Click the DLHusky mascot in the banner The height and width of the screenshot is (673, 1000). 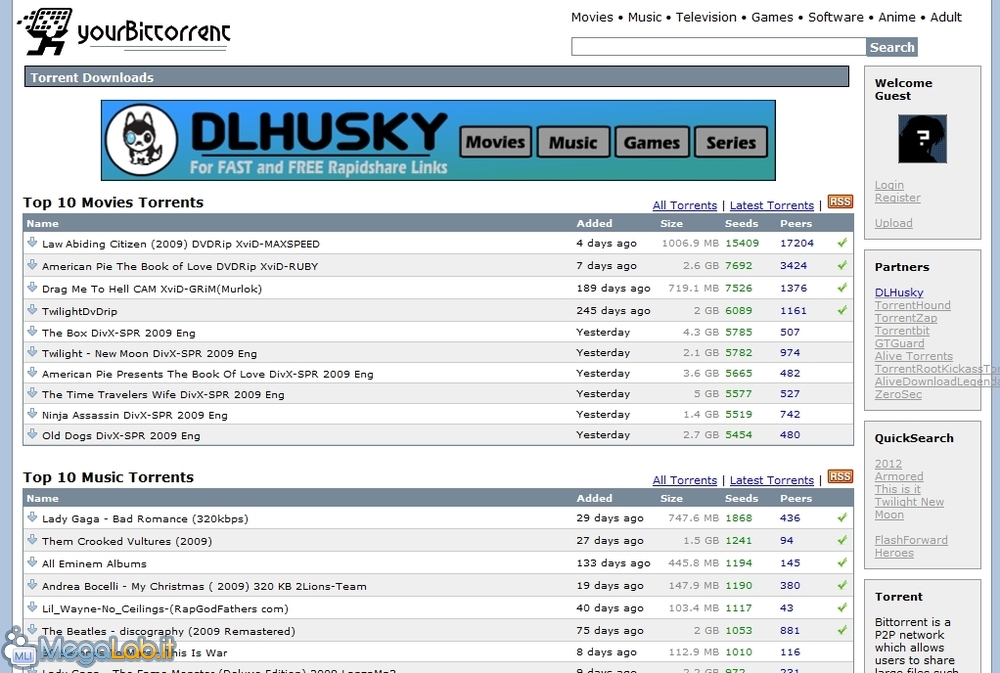[142, 140]
